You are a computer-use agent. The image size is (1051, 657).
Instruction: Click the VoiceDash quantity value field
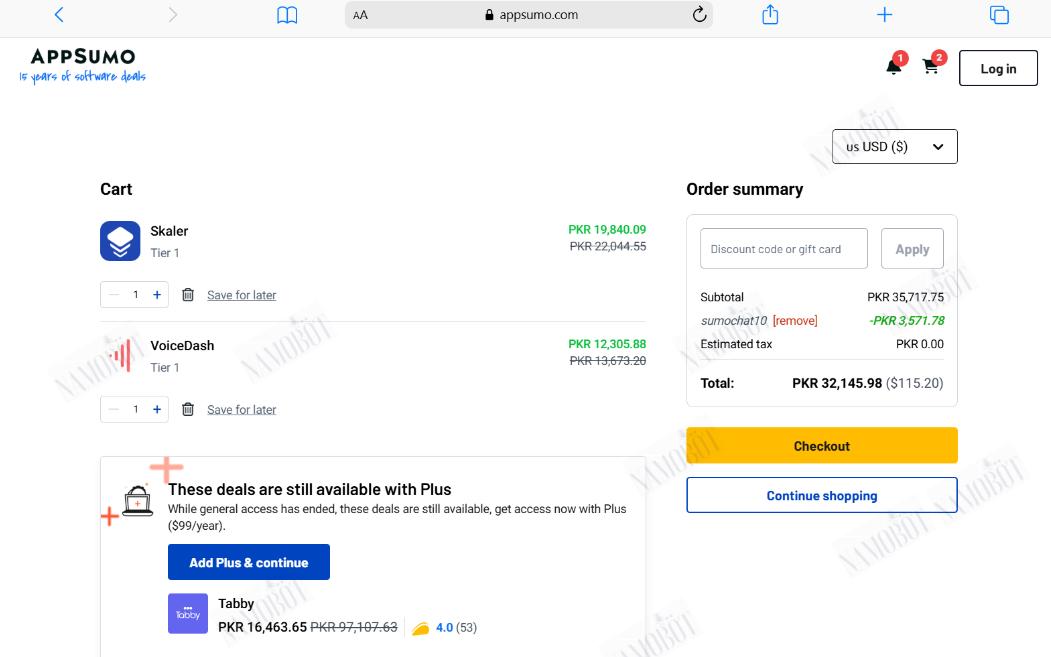pyautogui.click(x=135, y=410)
